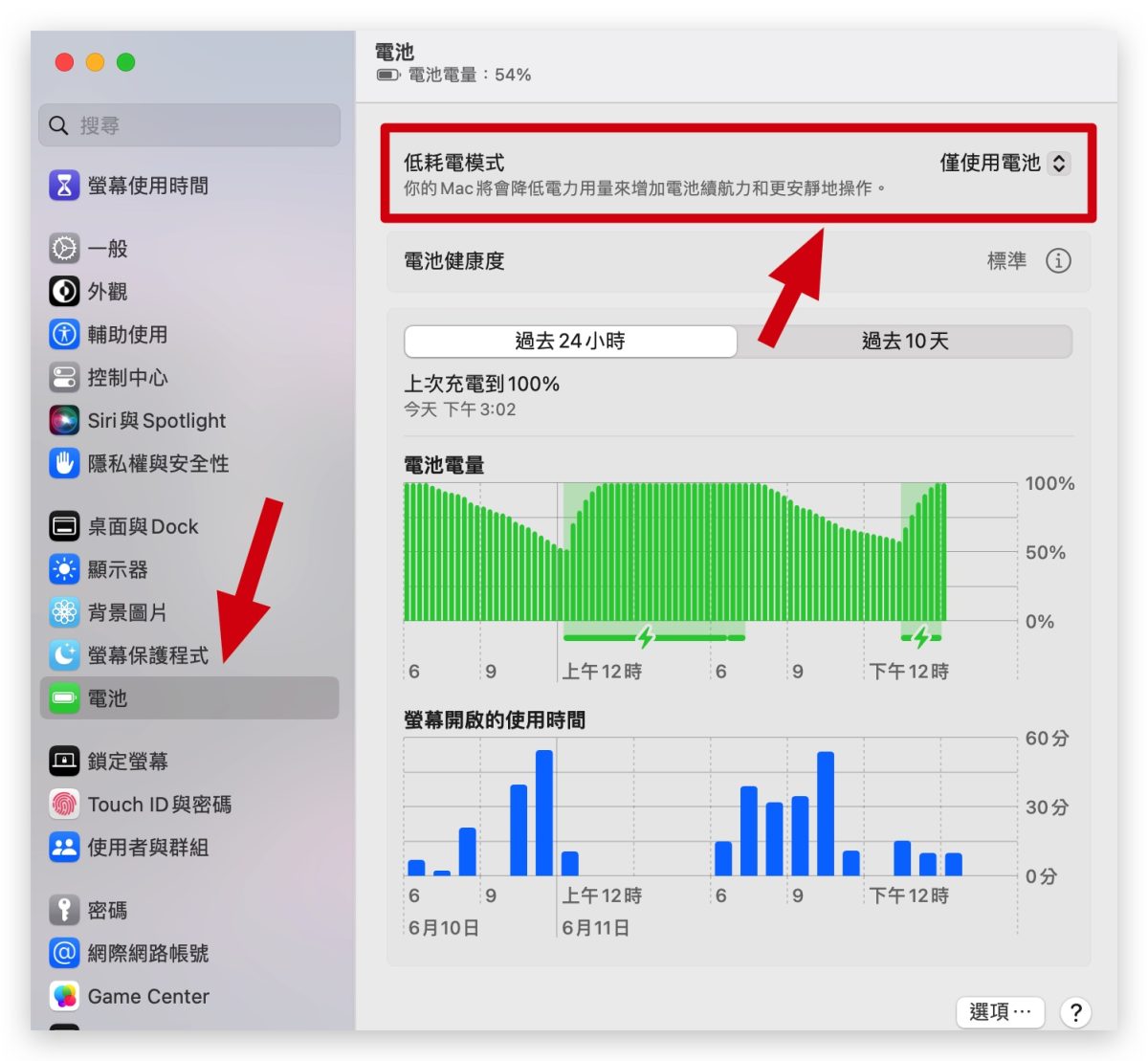The image size is (1148, 1061).
Task: Select 控制中心 in sidebar
Action: pos(189,377)
